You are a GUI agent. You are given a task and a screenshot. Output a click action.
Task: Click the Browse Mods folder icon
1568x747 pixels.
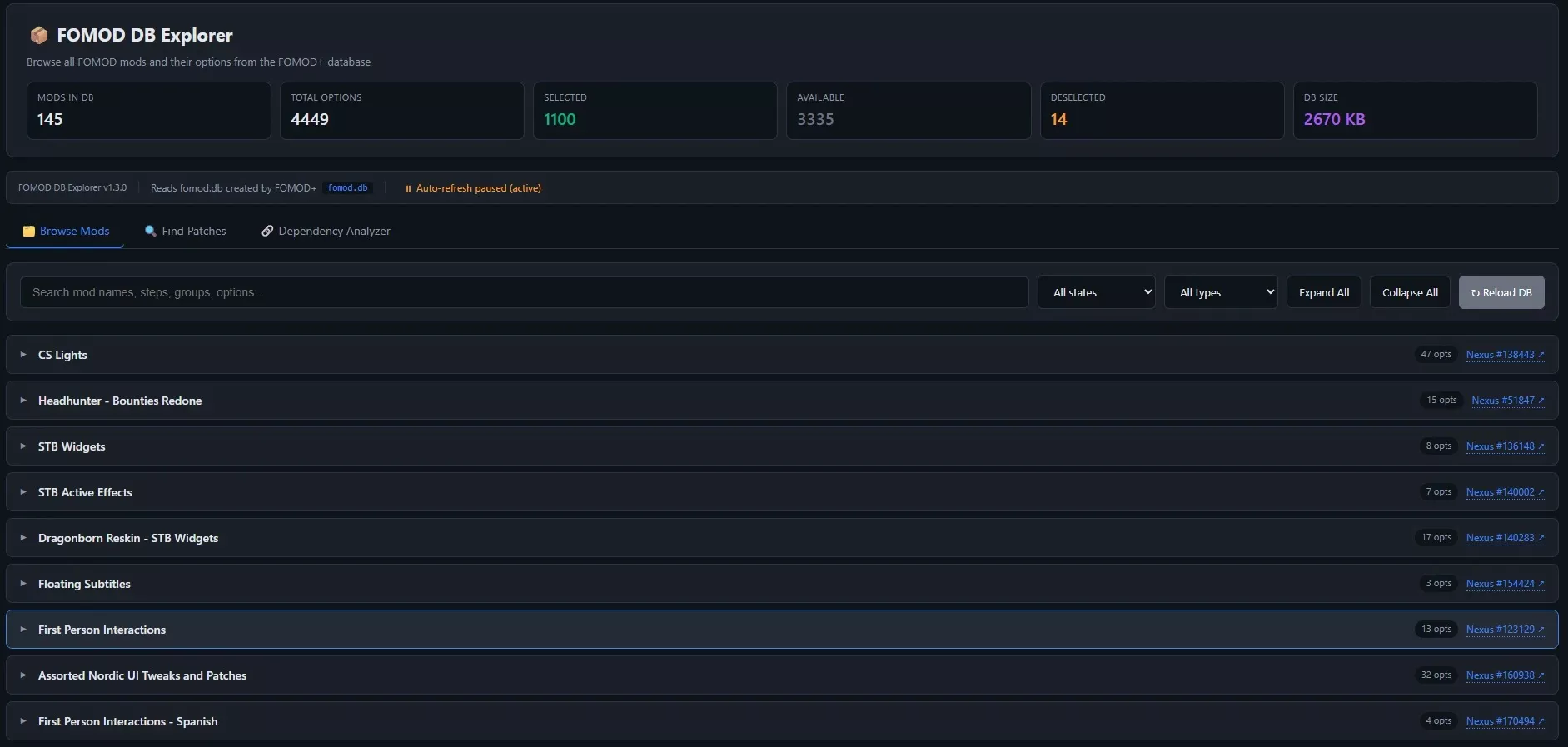coord(28,231)
